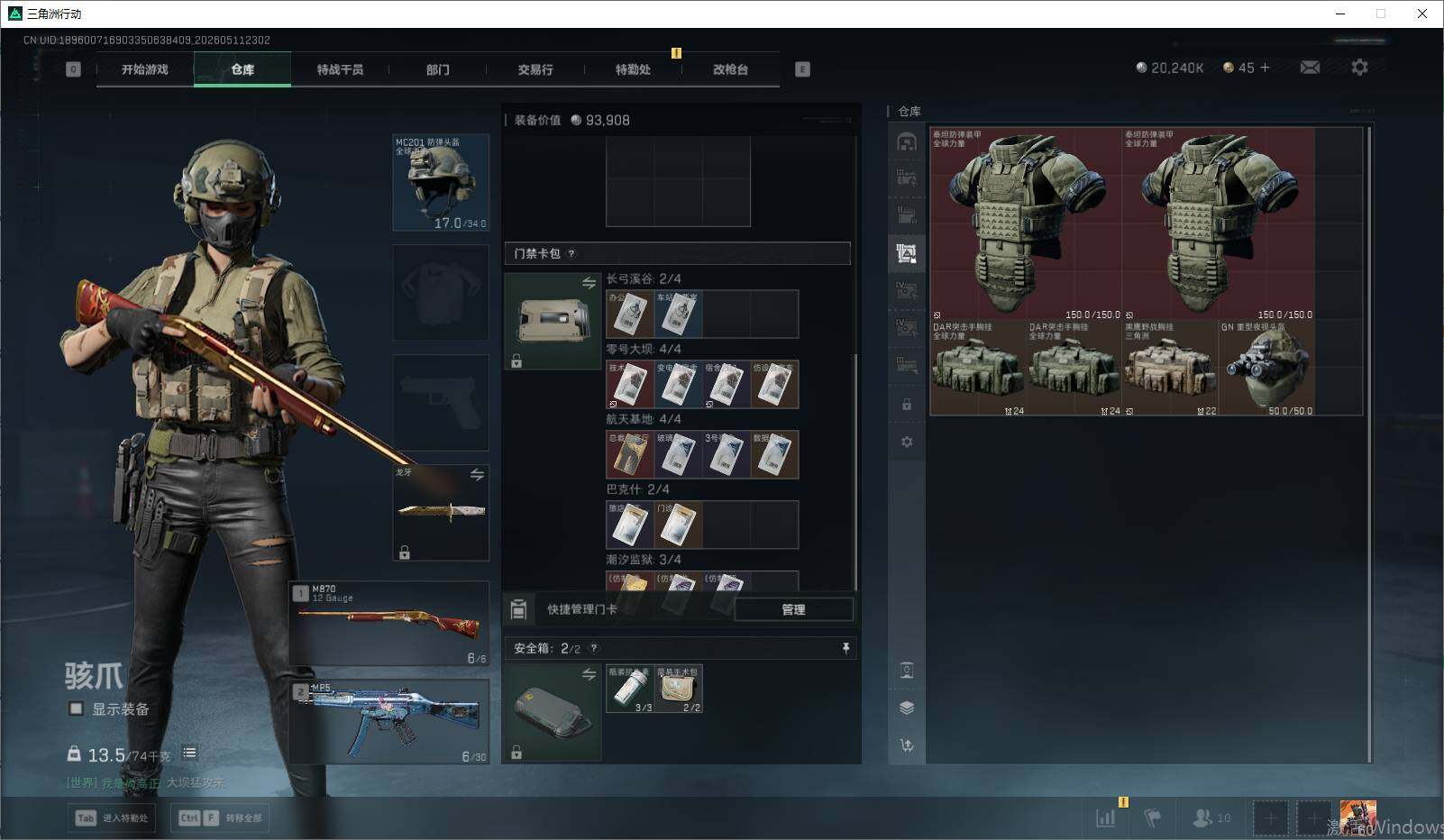This screenshot has width=1444, height=840.
Task: Toggle the pin icon on 安全箱 header
Action: pos(845,648)
